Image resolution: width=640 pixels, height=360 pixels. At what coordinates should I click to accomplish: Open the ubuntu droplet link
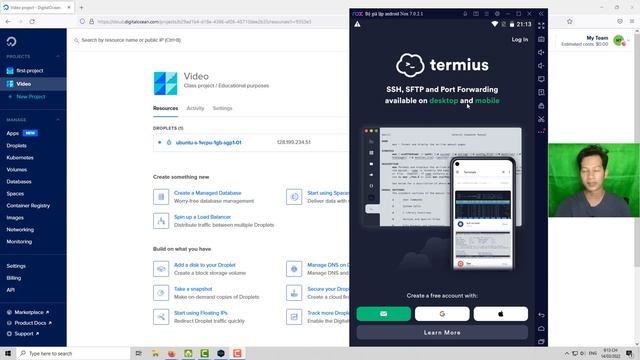[x=209, y=142]
